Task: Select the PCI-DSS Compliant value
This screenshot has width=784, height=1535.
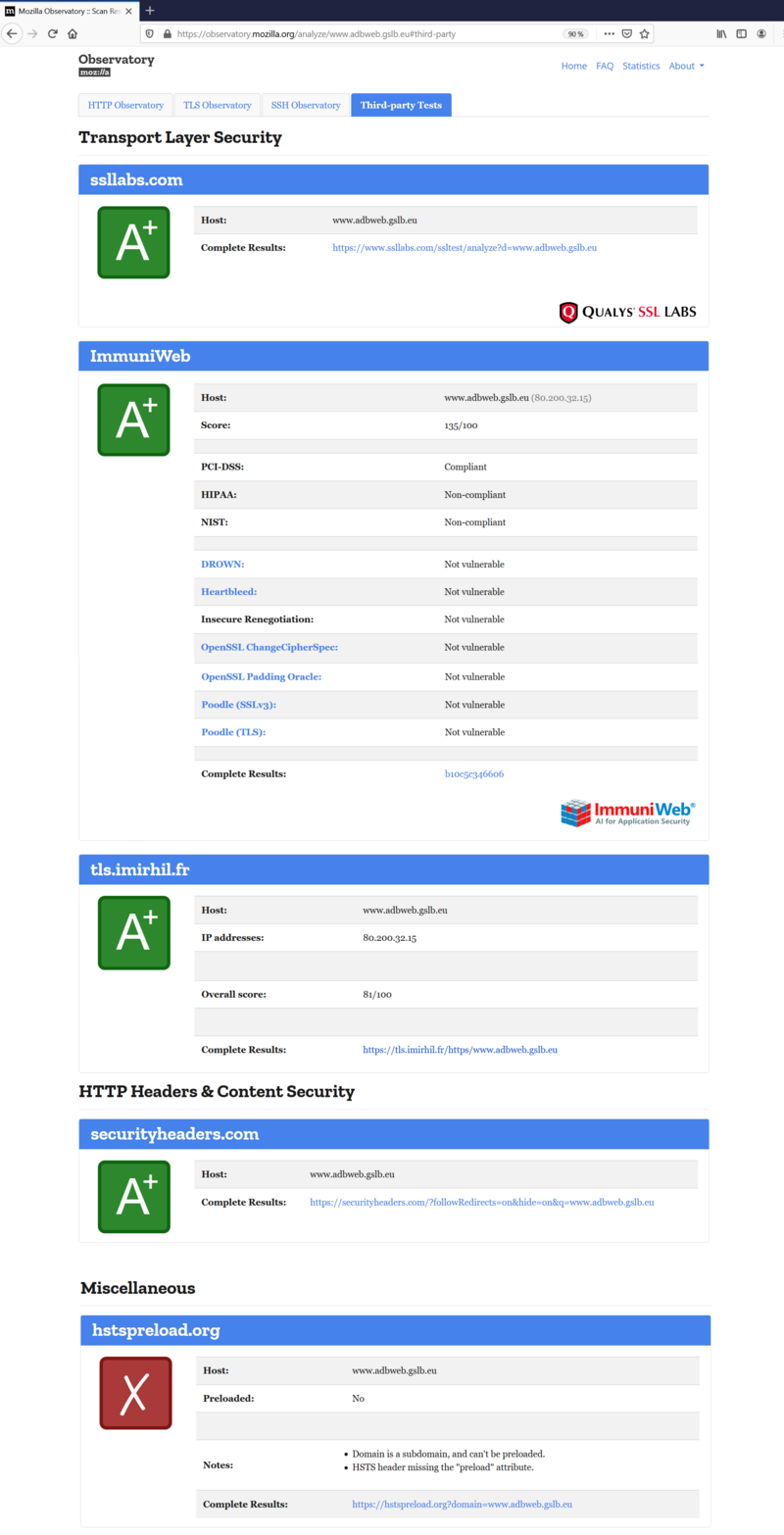Action: click(x=465, y=468)
